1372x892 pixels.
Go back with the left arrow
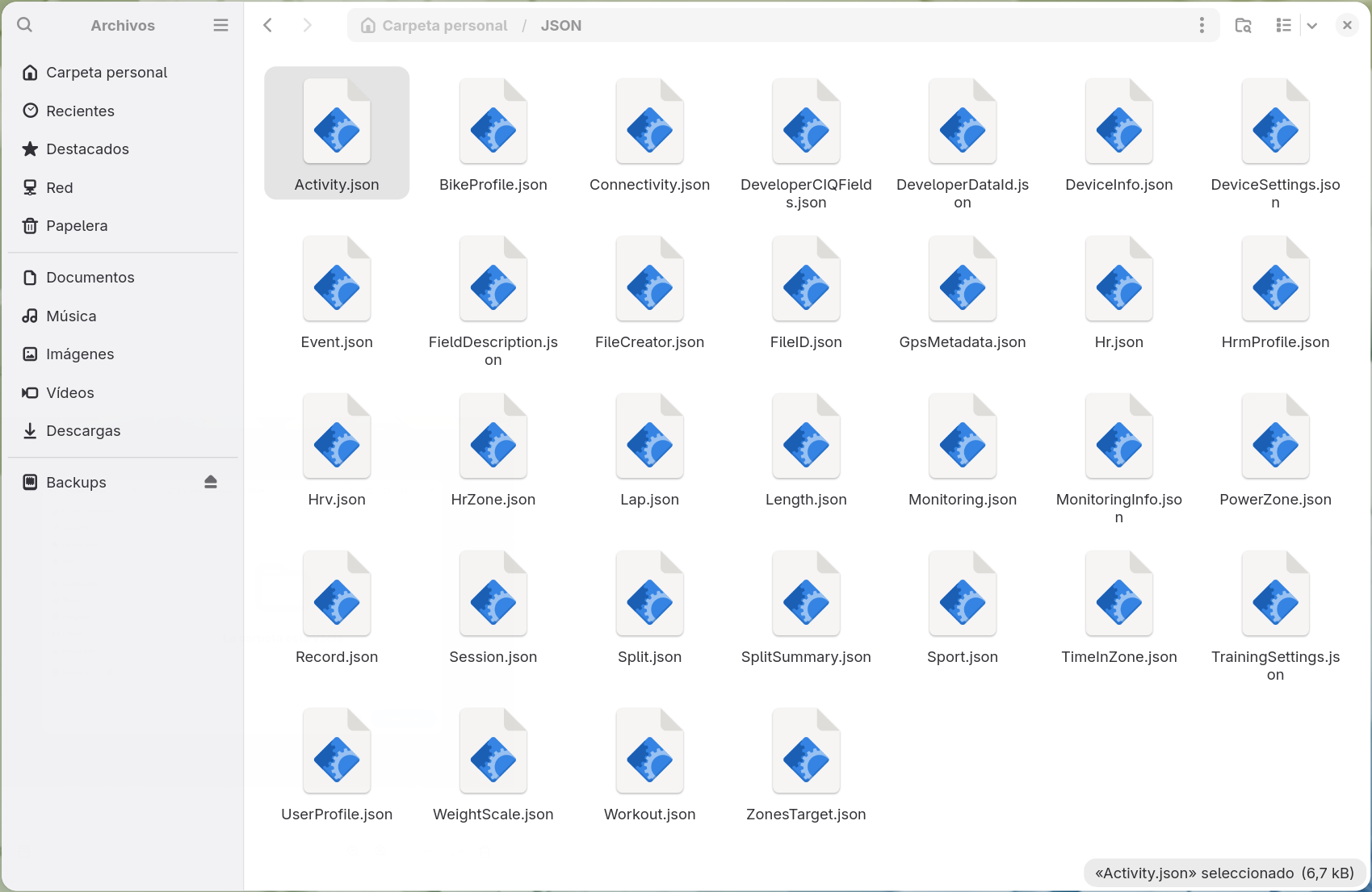268,25
